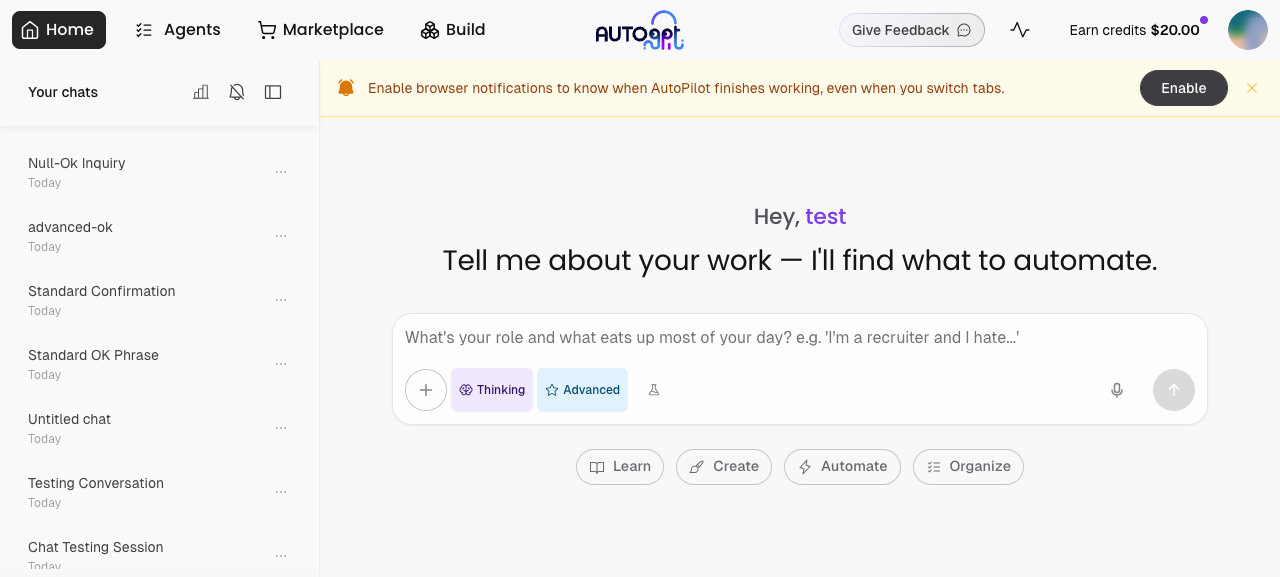
Task: Click the muted notifications bell icon
Action: (237, 92)
